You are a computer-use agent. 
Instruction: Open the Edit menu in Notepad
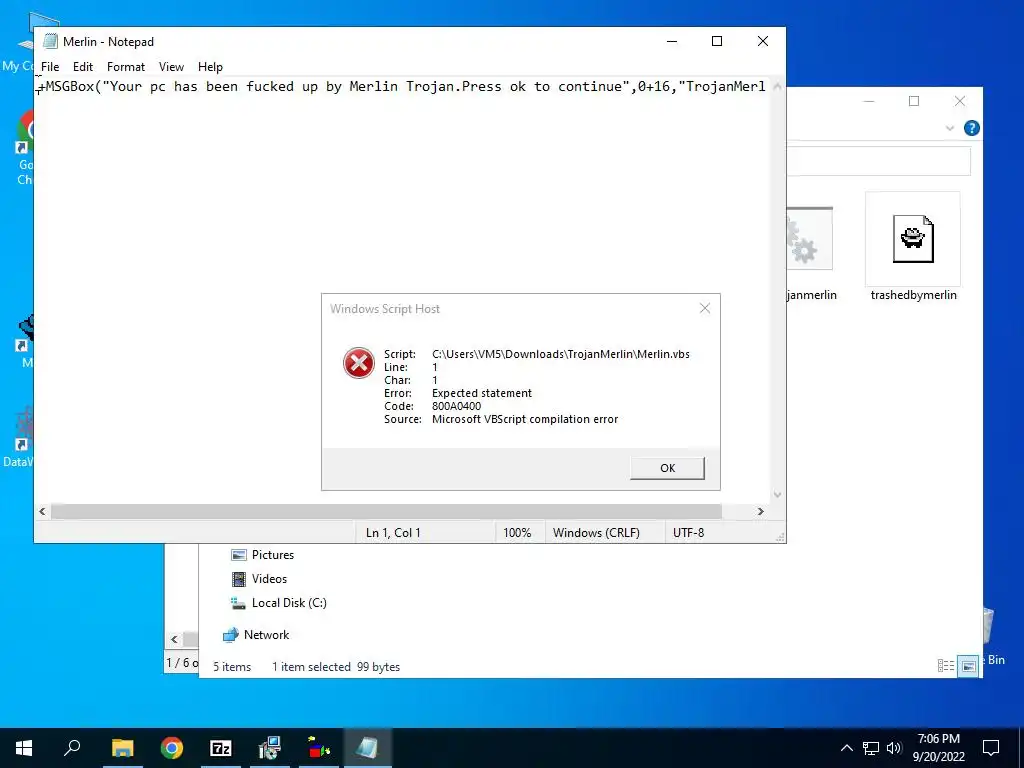[83, 67]
